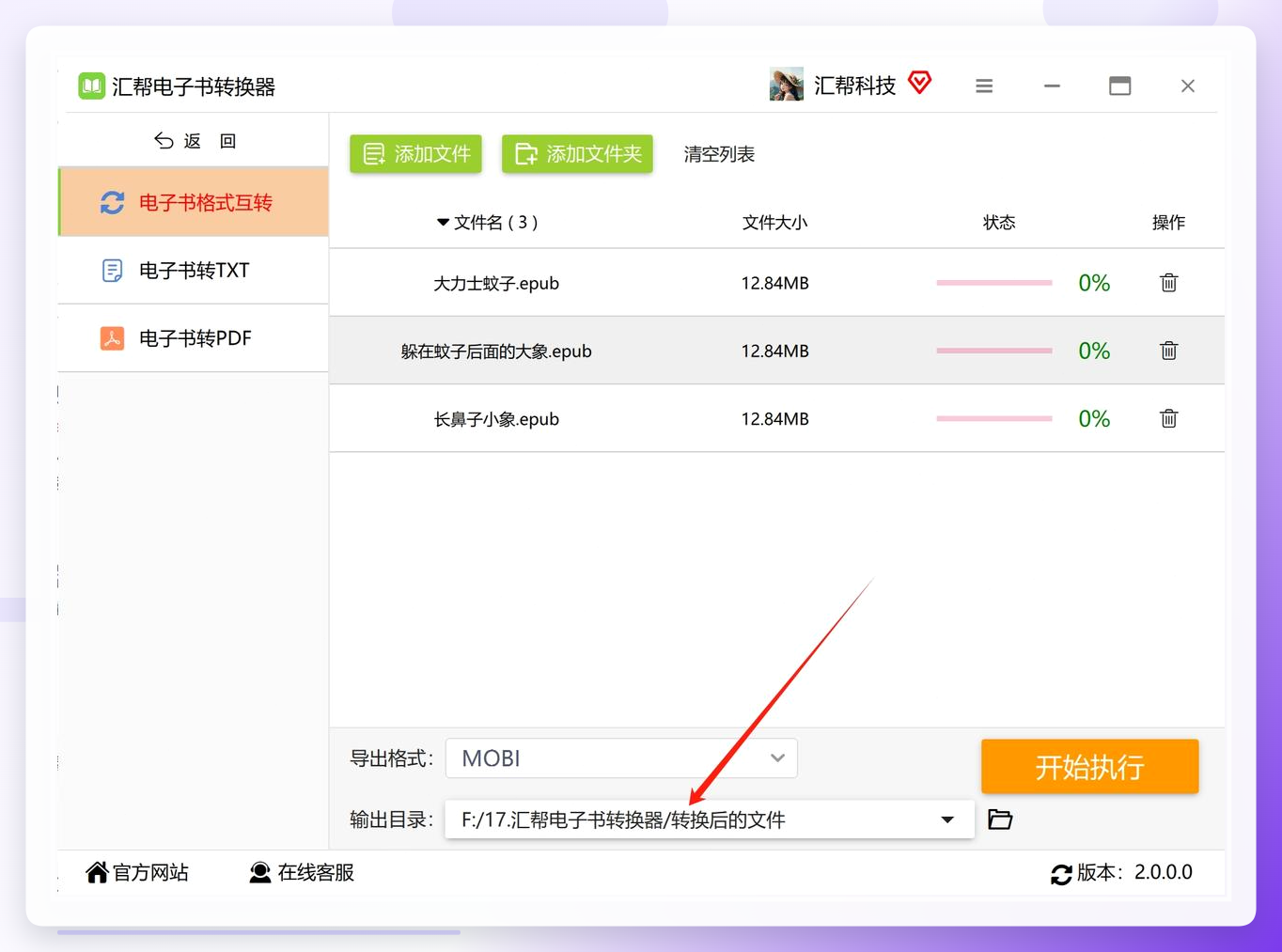Click the version text 2.0.0.0
The image size is (1282, 952).
(1164, 872)
